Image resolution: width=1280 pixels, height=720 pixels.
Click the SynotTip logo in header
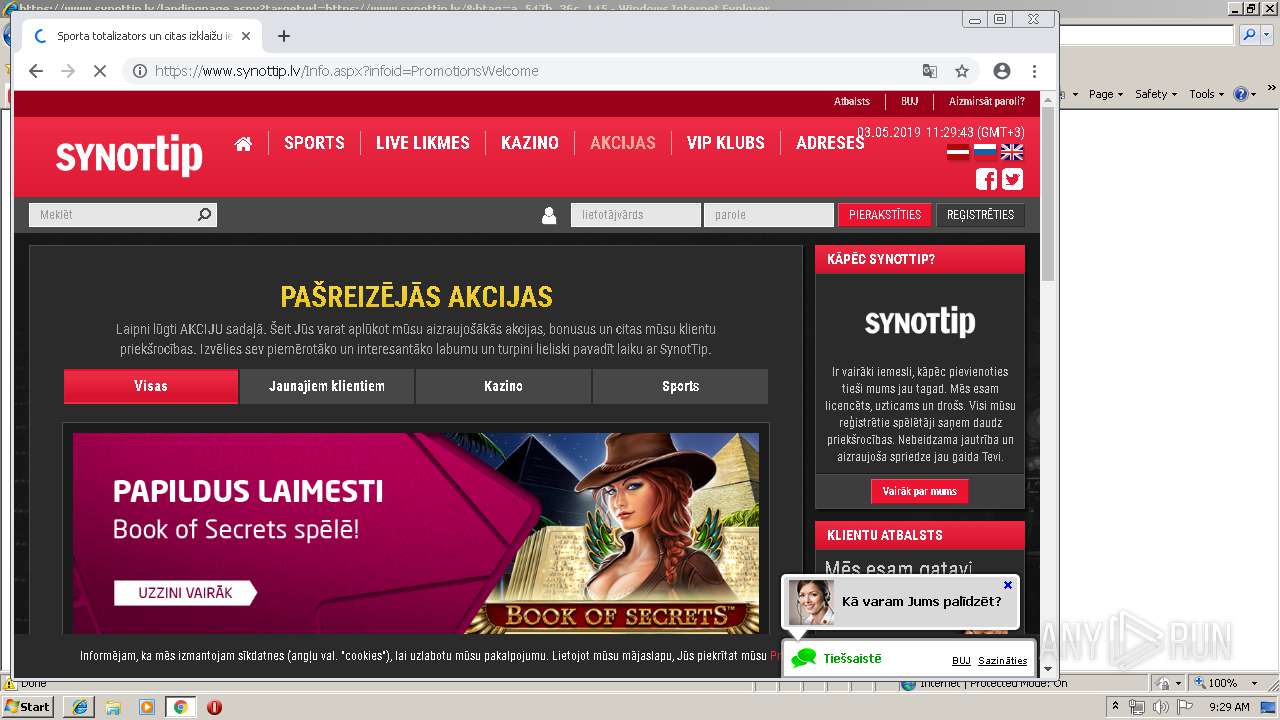(129, 156)
